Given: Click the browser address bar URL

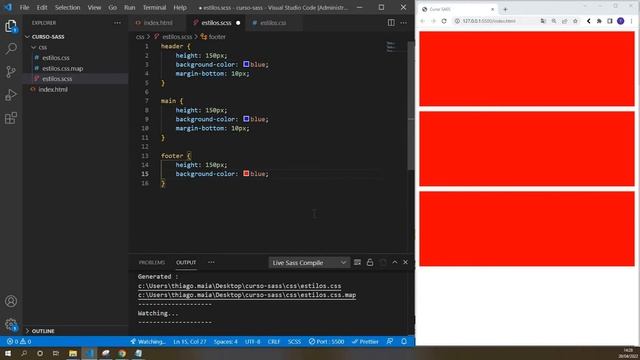Looking at the screenshot, I should pos(489,21).
